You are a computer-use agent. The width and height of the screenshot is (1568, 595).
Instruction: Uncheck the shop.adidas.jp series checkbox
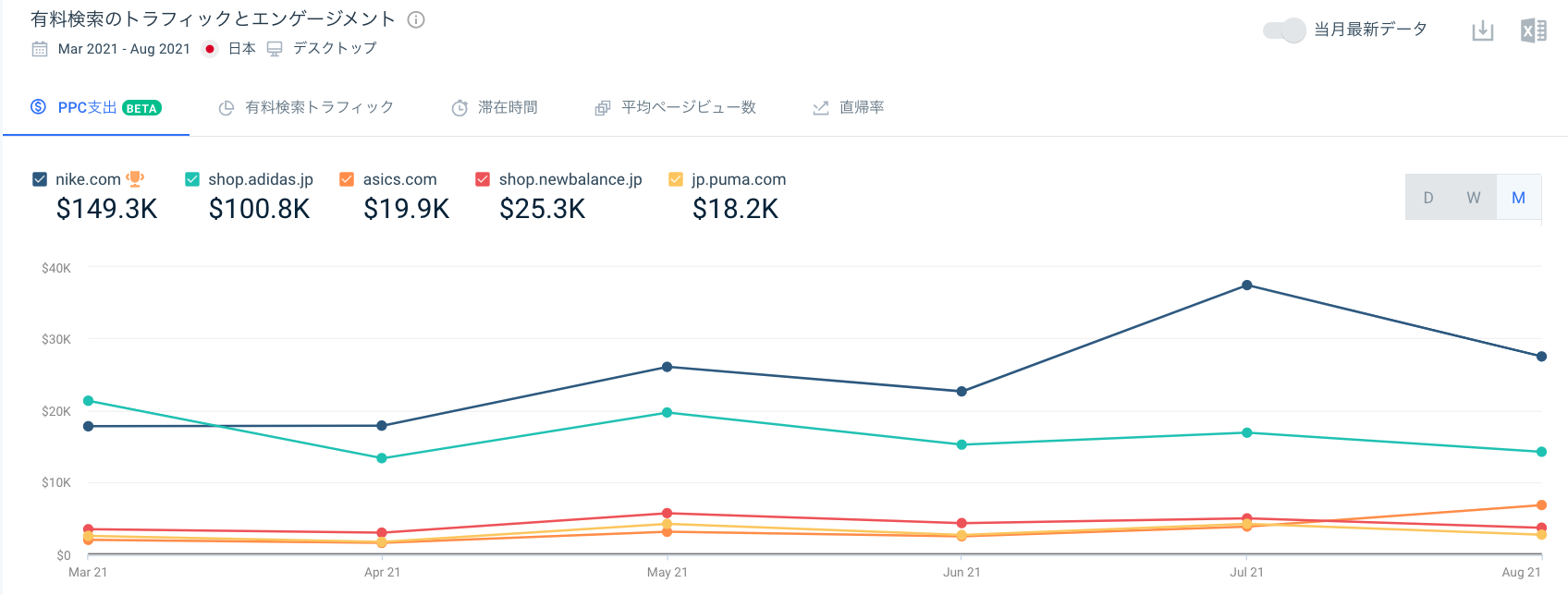pyautogui.click(x=192, y=179)
